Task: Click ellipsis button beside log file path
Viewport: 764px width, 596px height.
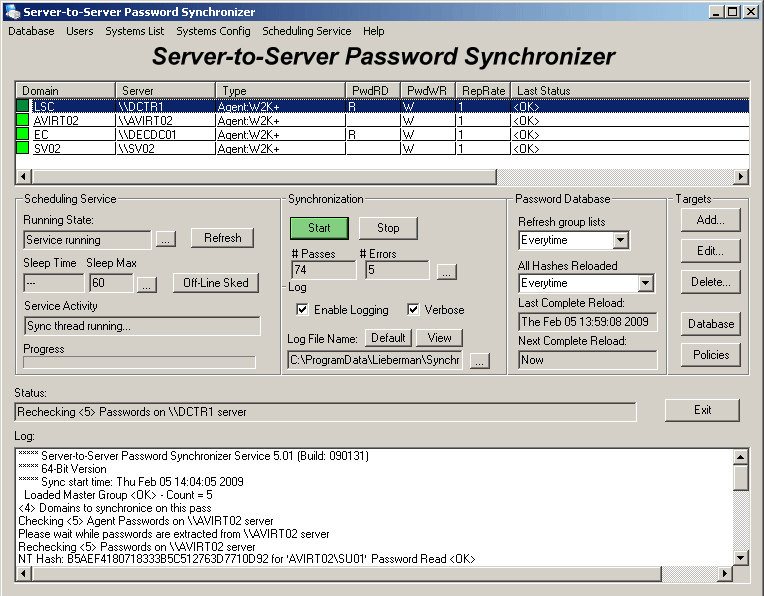Action: (x=479, y=361)
